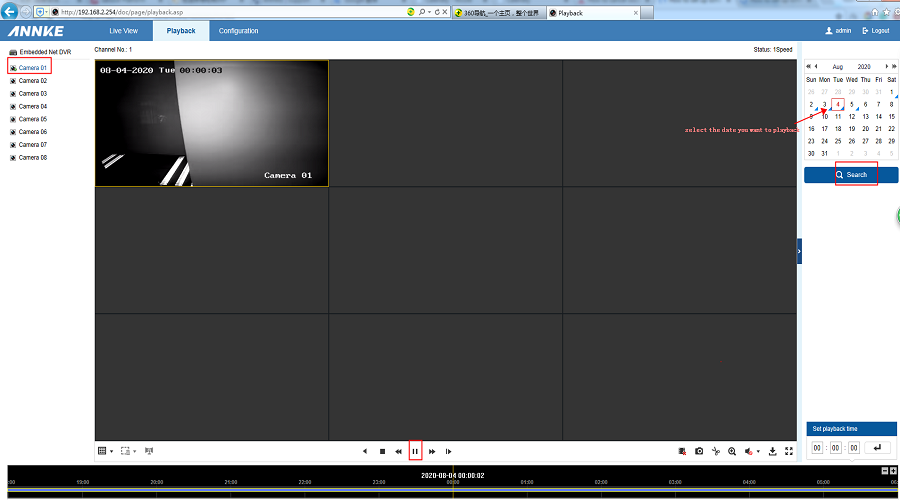Zoom out the timeline with minus
The height and width of the screenshot is (500, 900).
(x=885, y=471)
